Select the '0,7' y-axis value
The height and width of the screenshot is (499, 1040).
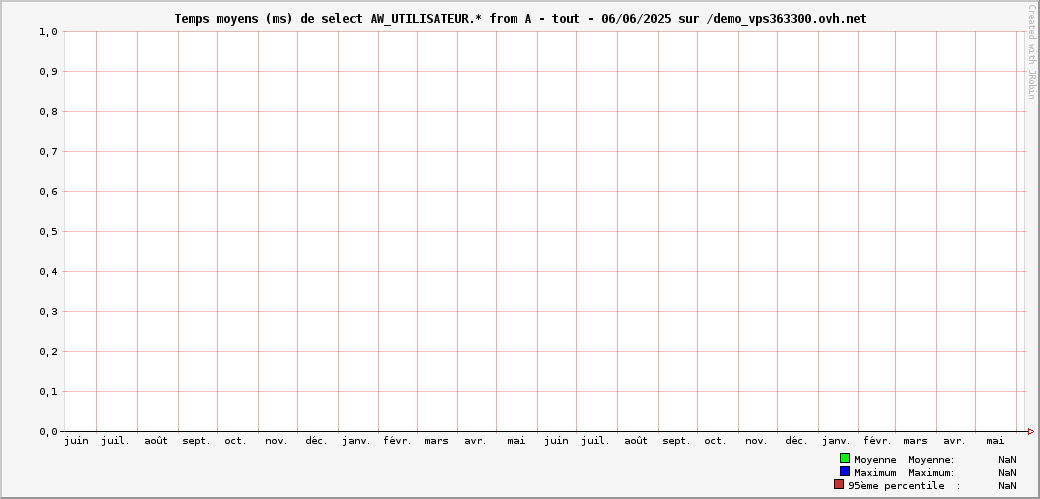pos(48,151)
